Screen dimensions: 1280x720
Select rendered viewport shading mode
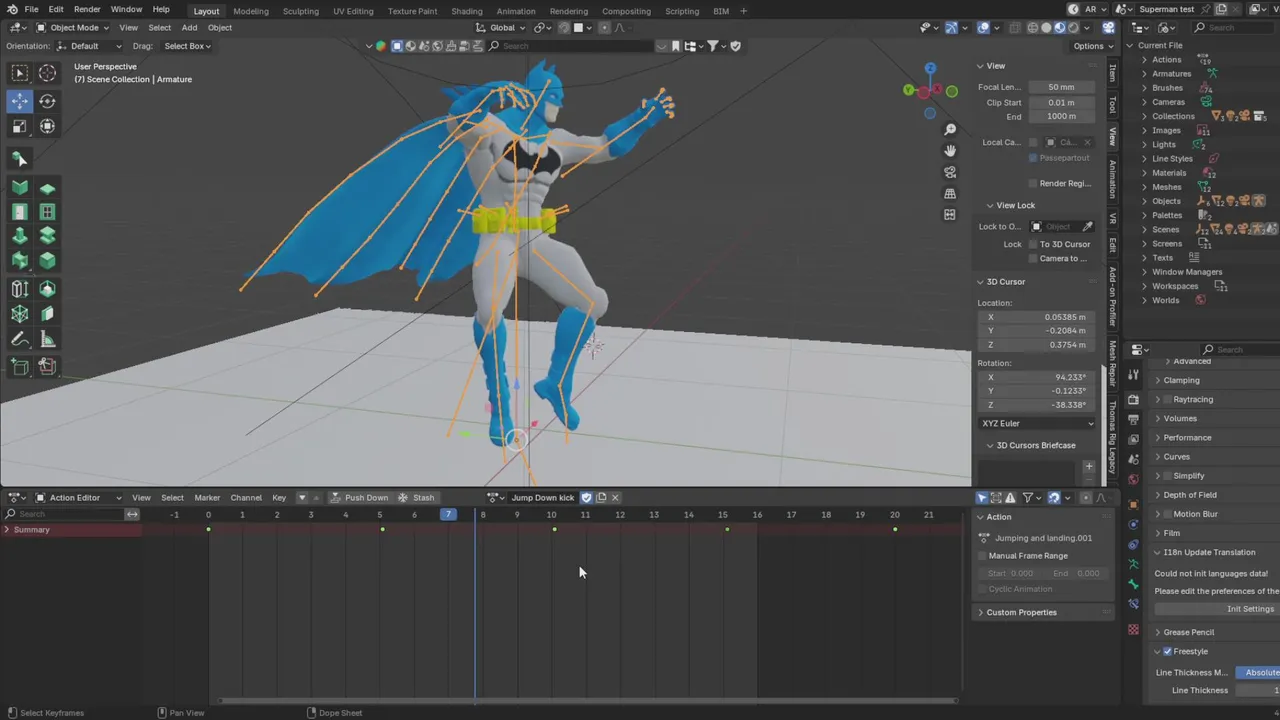click(x=1074, y=28)
